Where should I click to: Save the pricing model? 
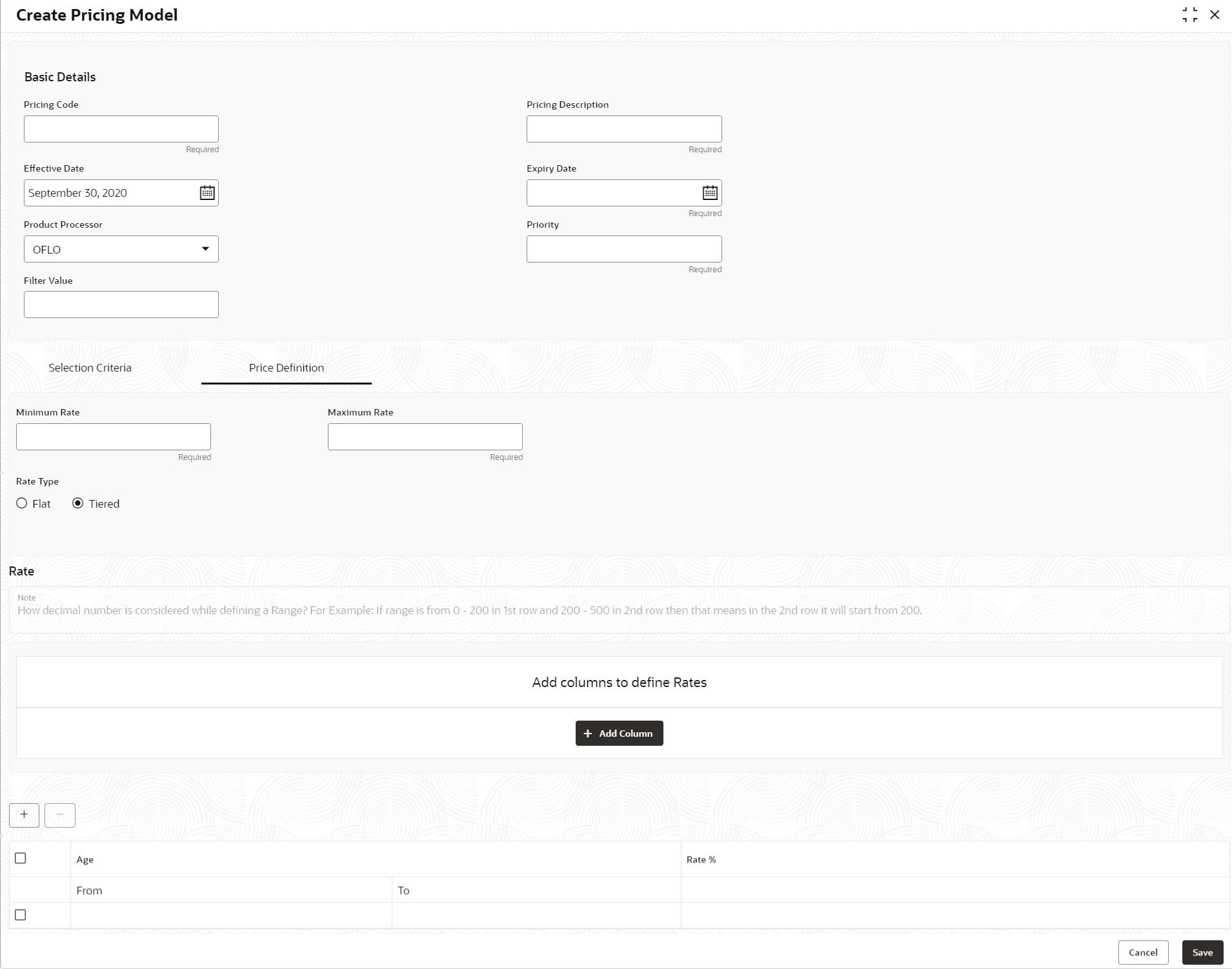pos(1202,952)
